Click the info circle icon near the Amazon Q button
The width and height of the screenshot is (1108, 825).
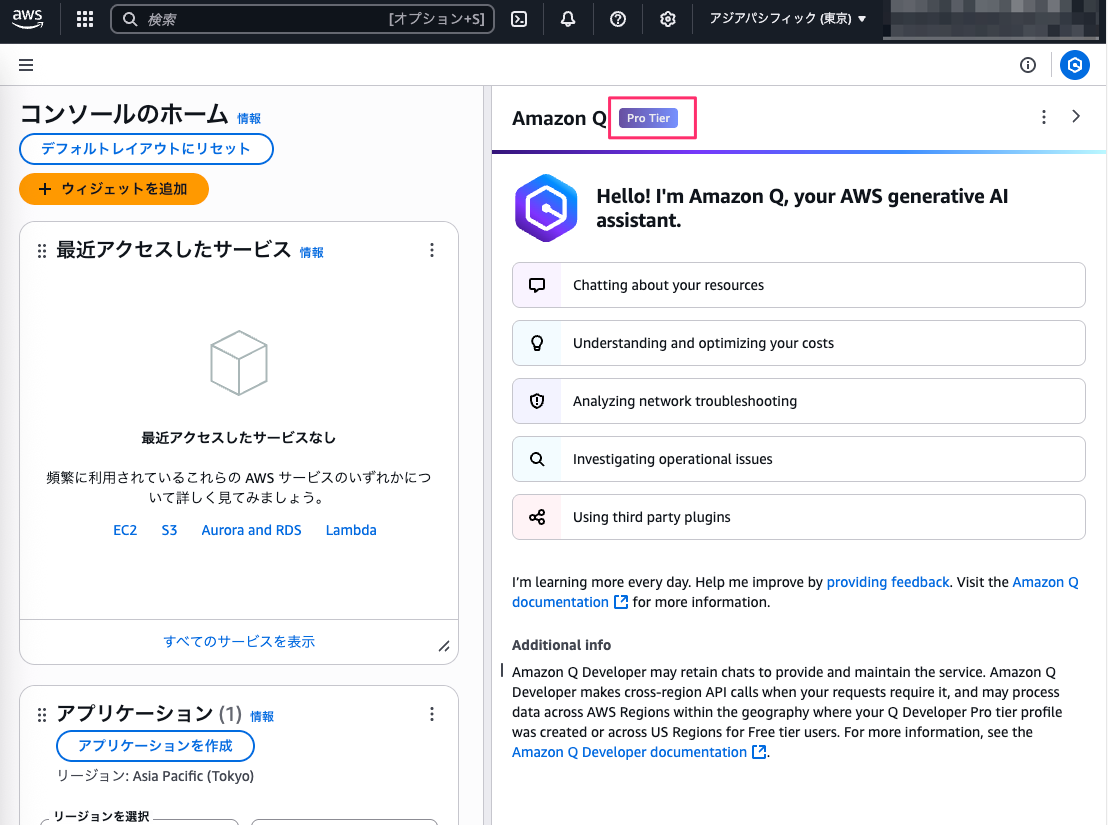1028,65
